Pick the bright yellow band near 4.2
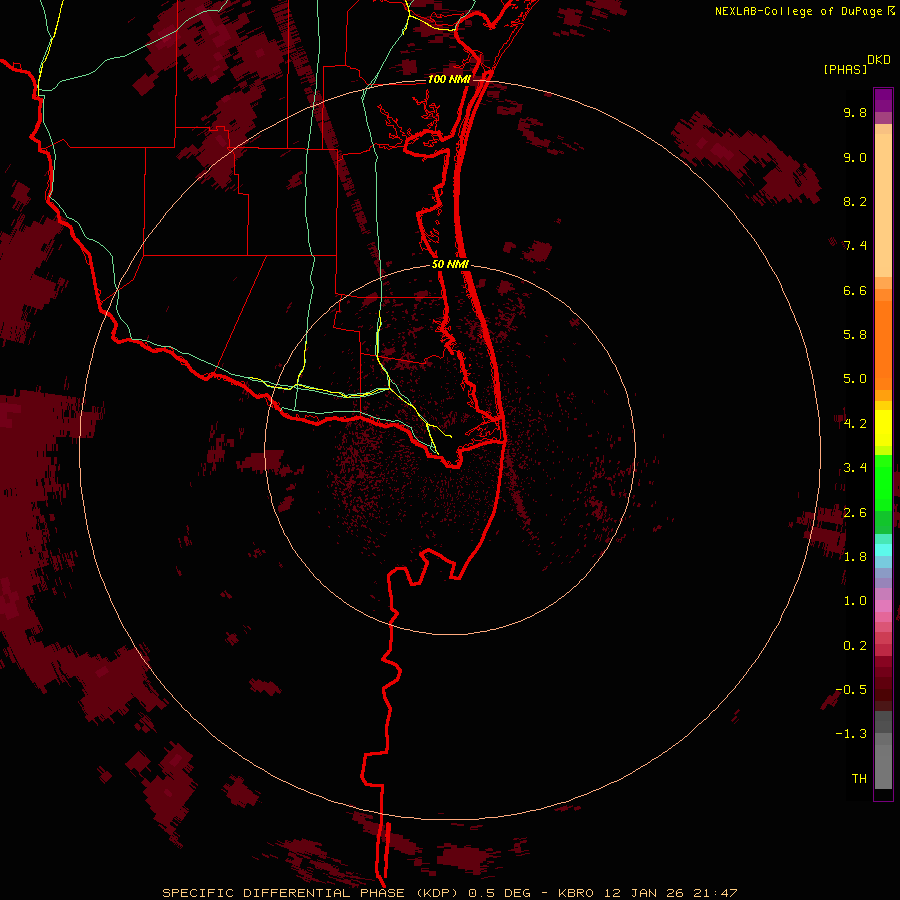 pyautogui.click(x=883, y=428)
